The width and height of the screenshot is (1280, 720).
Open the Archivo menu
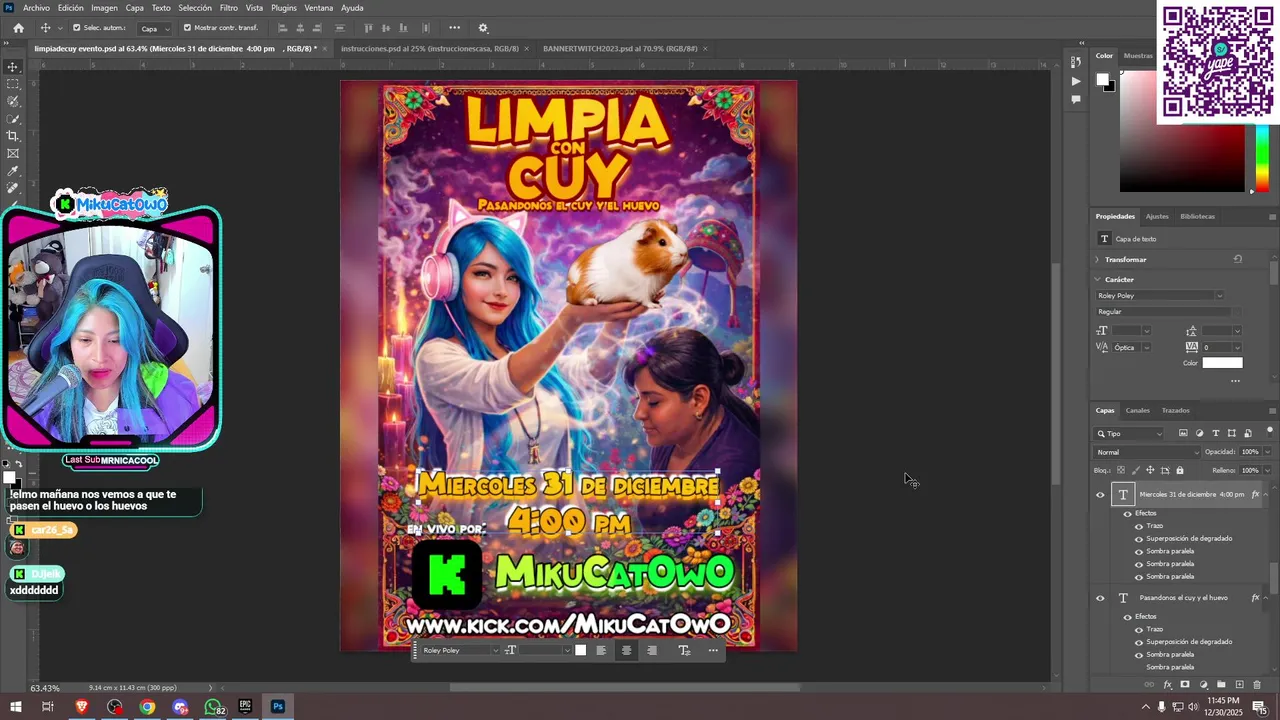pos(36,8)
